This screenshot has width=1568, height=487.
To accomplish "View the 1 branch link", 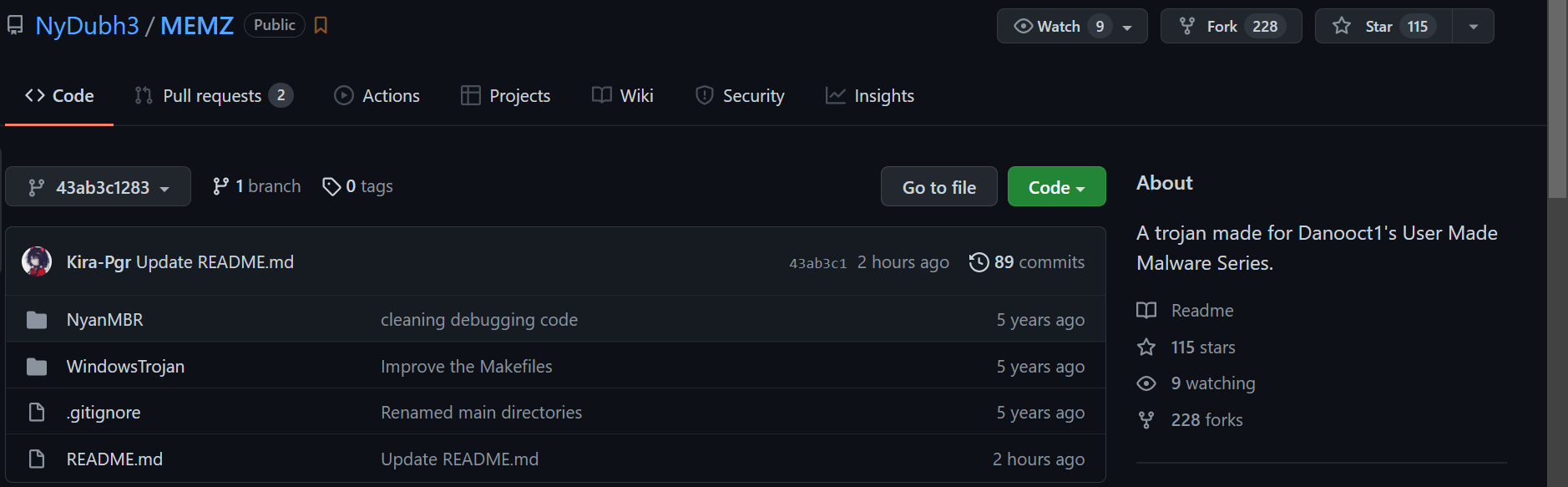I will click(x=257, y=186).
